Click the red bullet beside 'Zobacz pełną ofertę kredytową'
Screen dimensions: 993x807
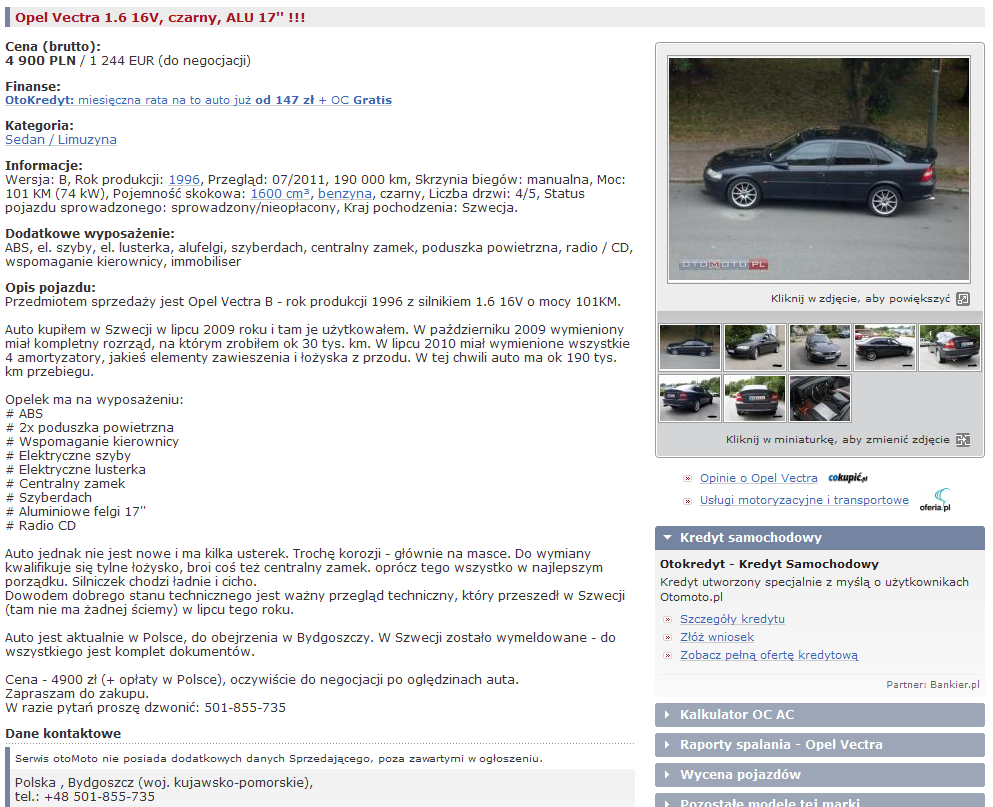(x=667, y=656)
